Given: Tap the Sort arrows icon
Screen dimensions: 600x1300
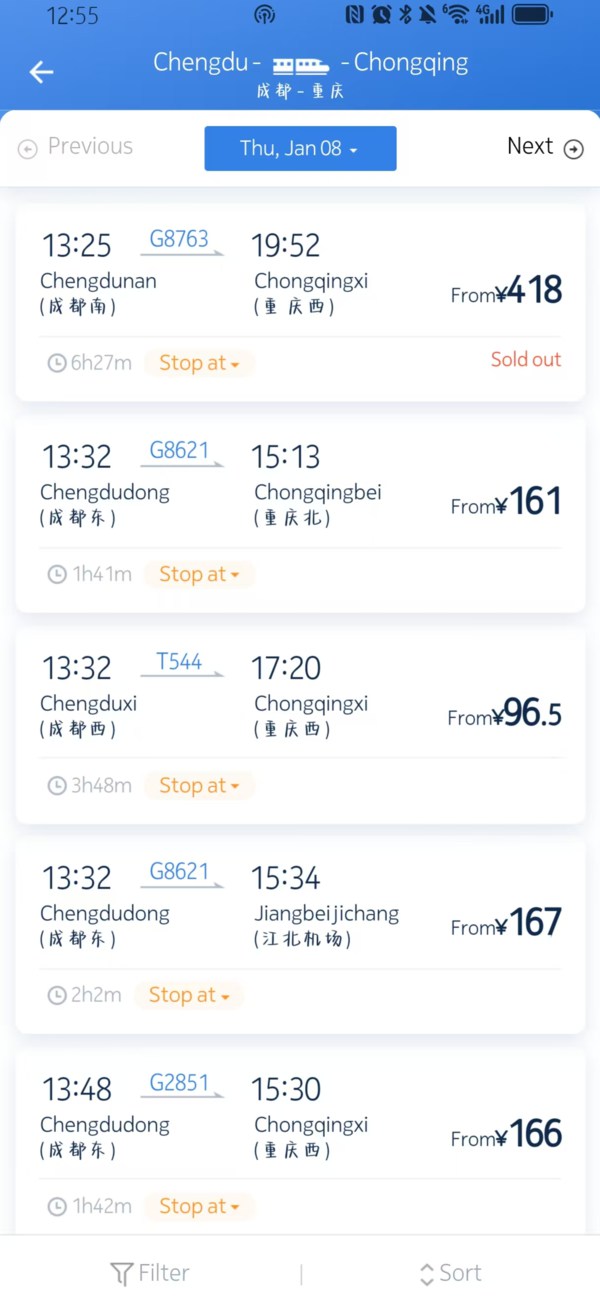Looking at the screenshot, I should pos(427,1274).
